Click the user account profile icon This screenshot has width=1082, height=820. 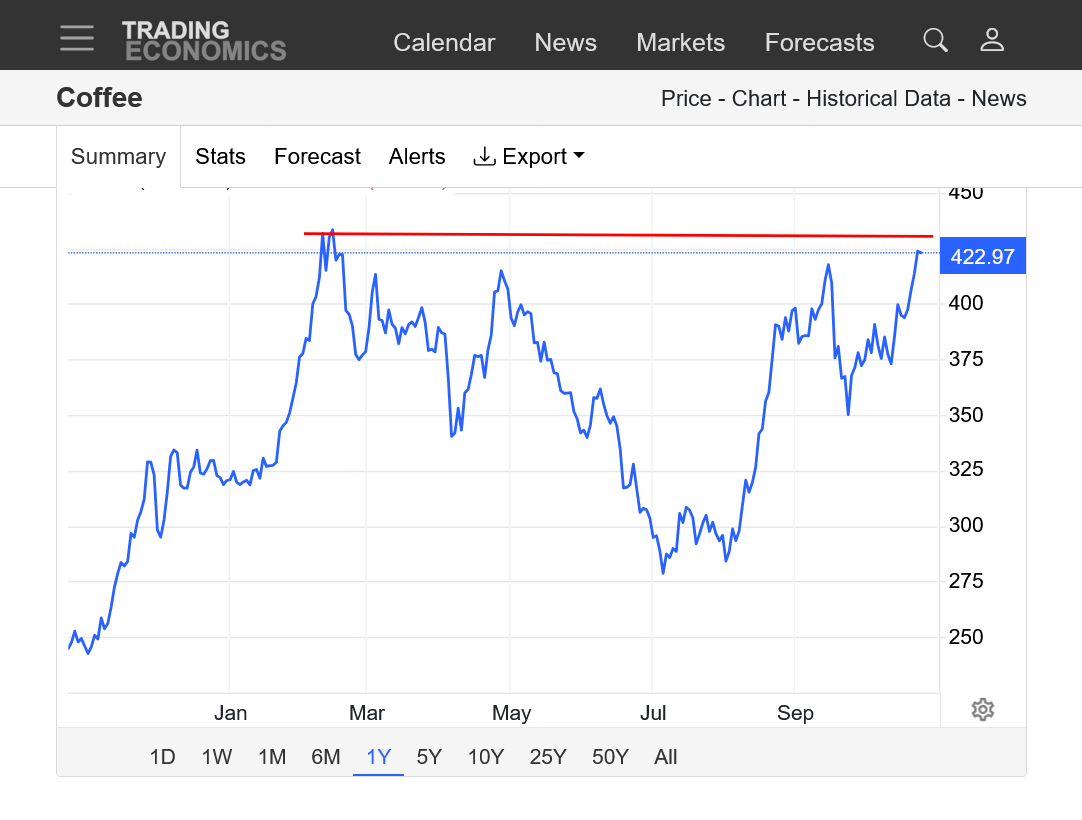tap(991, 40)
